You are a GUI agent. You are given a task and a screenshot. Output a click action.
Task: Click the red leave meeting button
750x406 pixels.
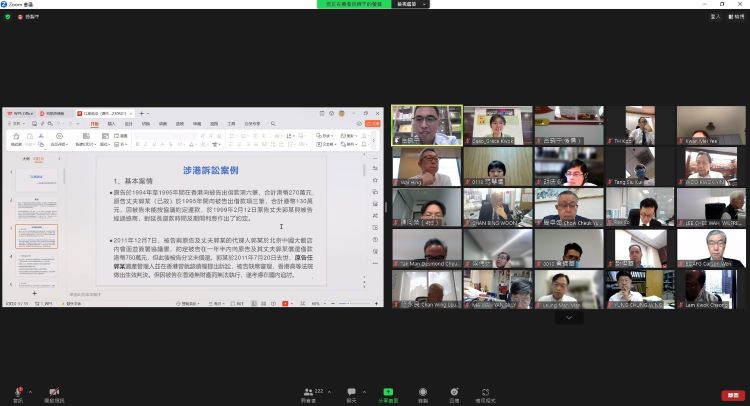click(x=733, y=395)
